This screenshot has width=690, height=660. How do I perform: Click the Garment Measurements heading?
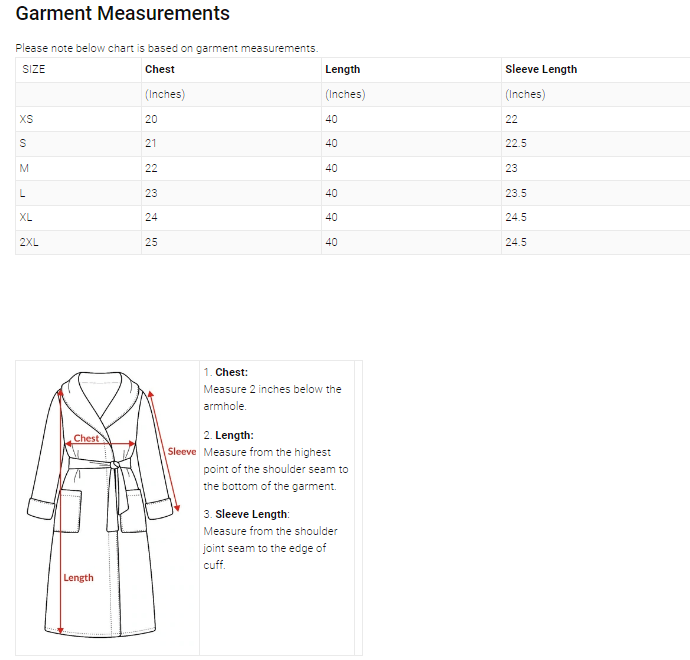coord(123,14)
